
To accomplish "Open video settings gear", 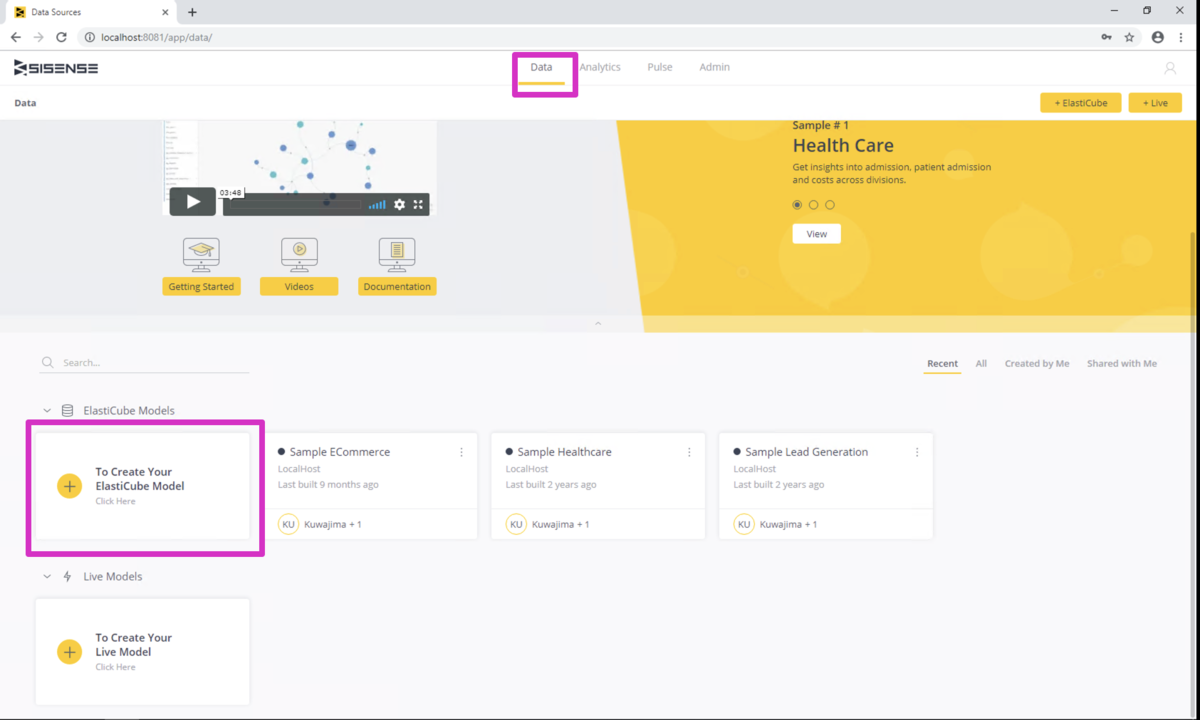I will (x=399, y=204).
